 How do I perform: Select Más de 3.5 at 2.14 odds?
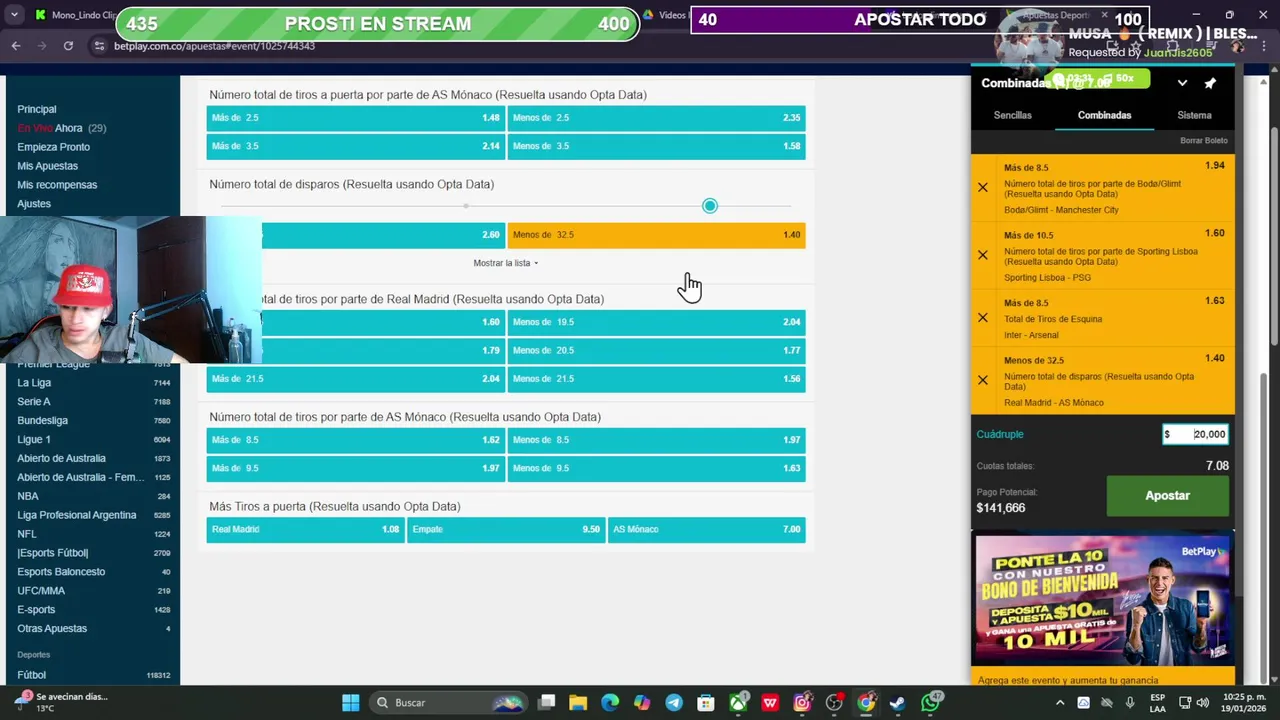(355, 146)
